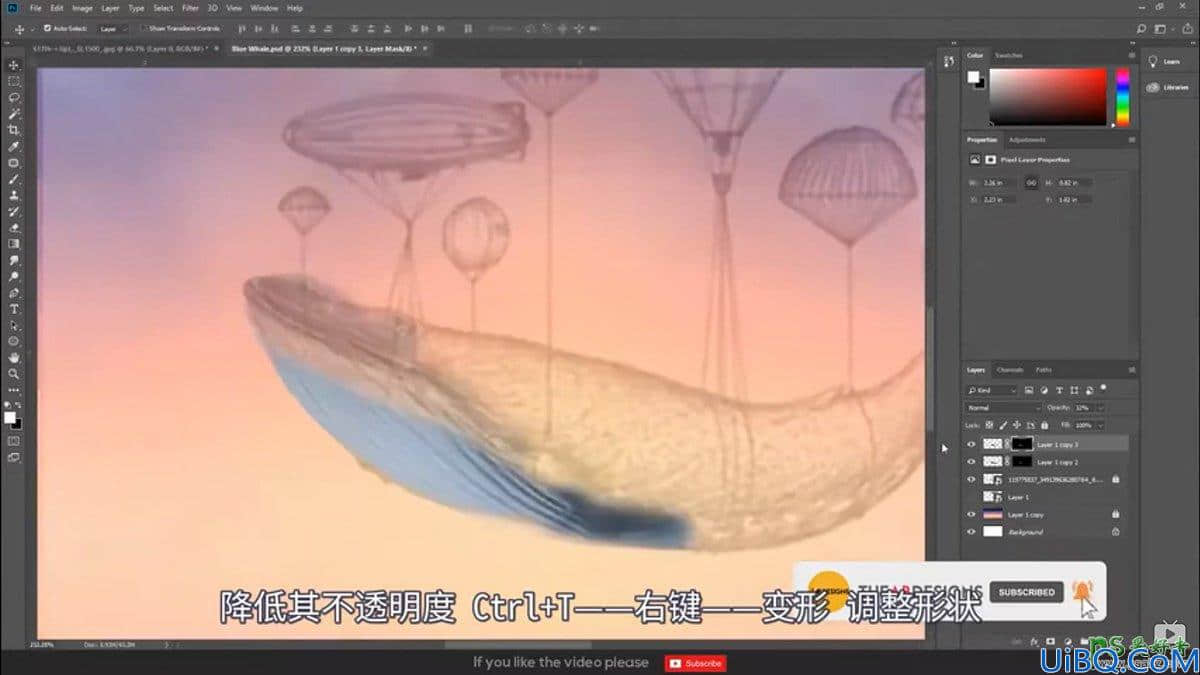Select the Eraser tool

(x=14, y=228)
